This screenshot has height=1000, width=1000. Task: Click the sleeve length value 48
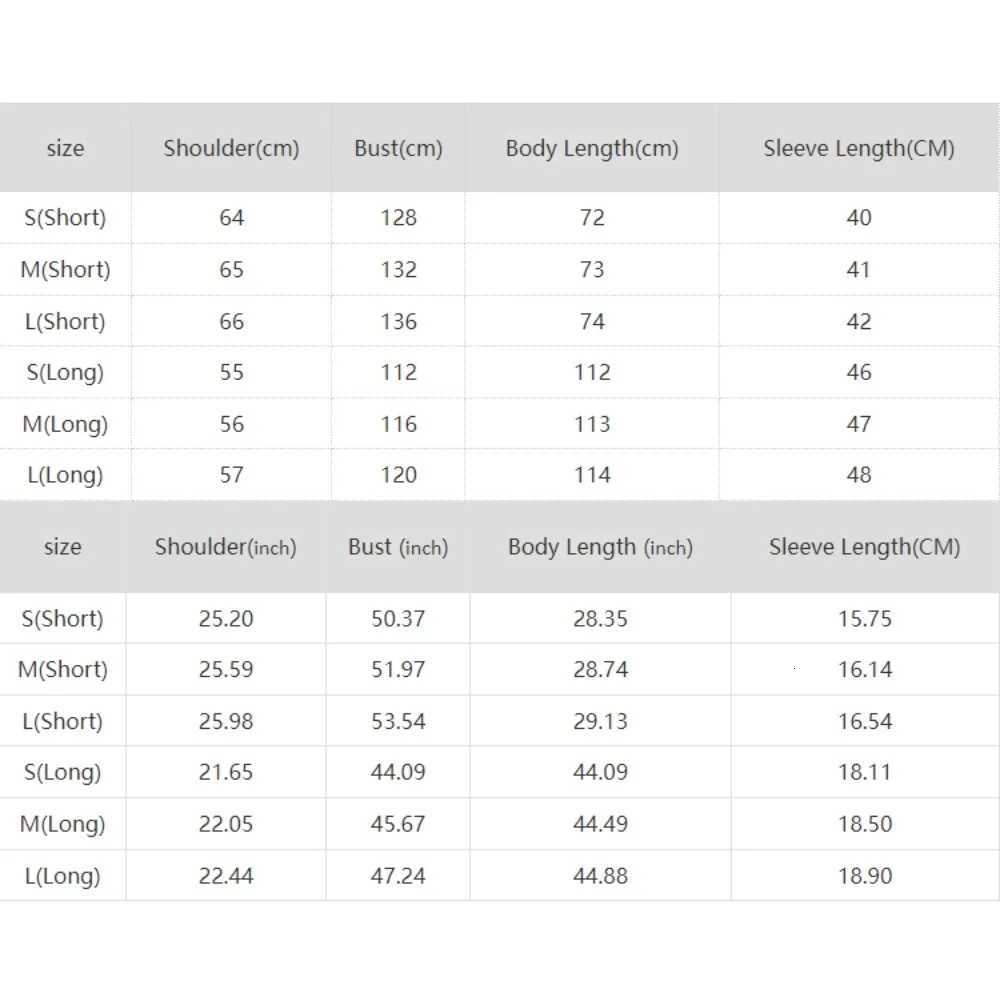point(859,475)
